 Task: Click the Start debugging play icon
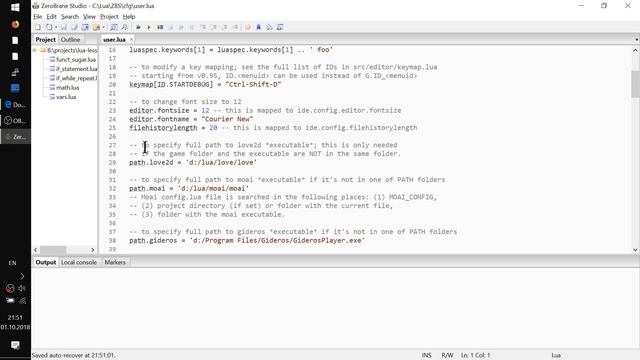(149, 27)
